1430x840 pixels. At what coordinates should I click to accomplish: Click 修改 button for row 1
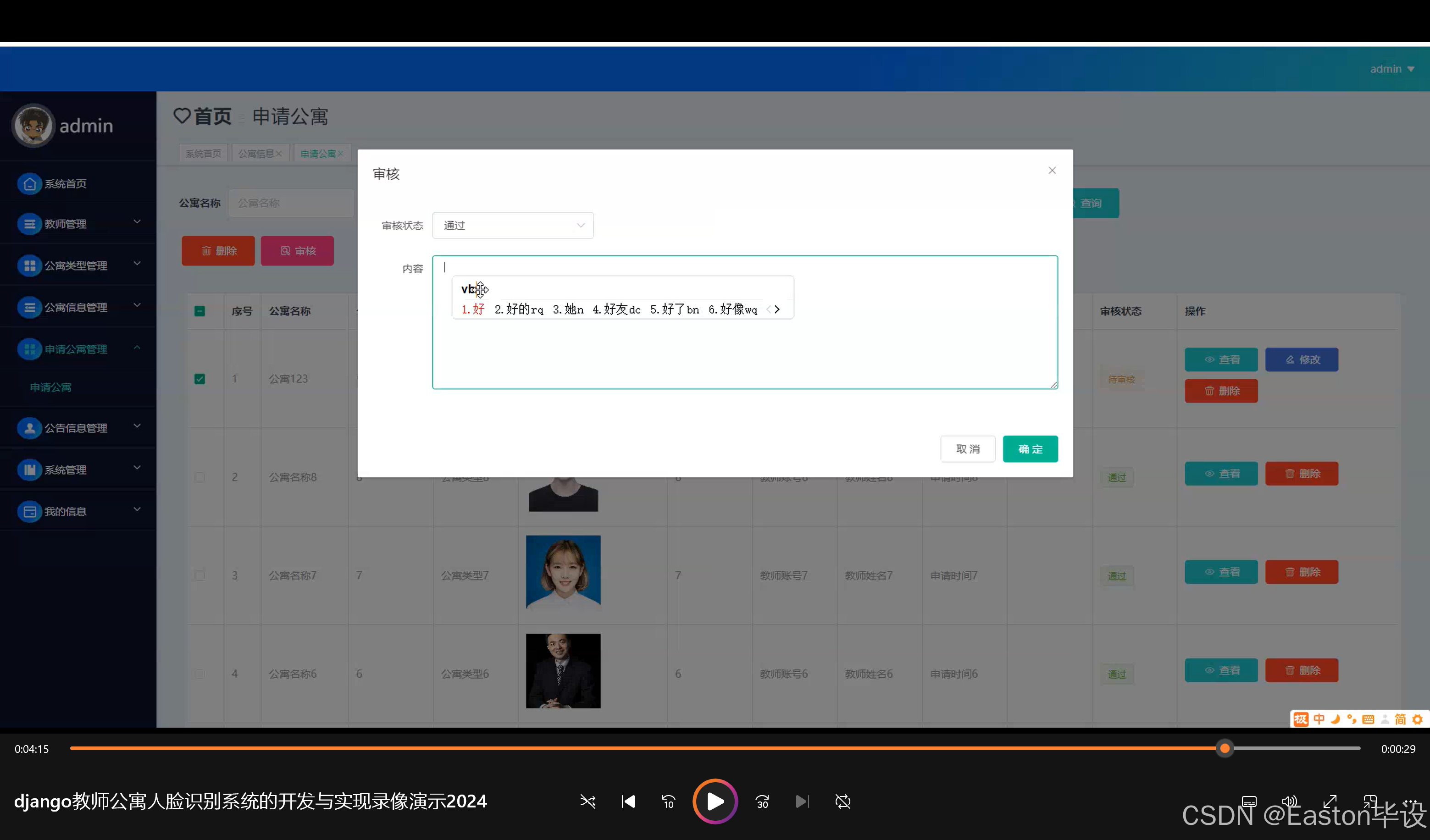tap(1302, 359)
